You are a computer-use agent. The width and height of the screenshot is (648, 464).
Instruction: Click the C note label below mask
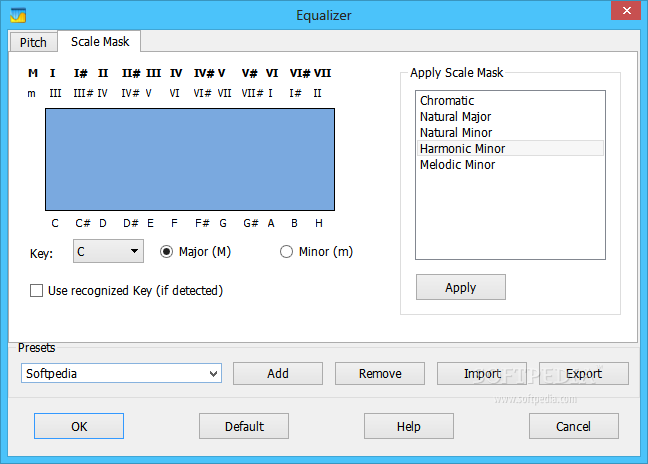pos(55,223)
